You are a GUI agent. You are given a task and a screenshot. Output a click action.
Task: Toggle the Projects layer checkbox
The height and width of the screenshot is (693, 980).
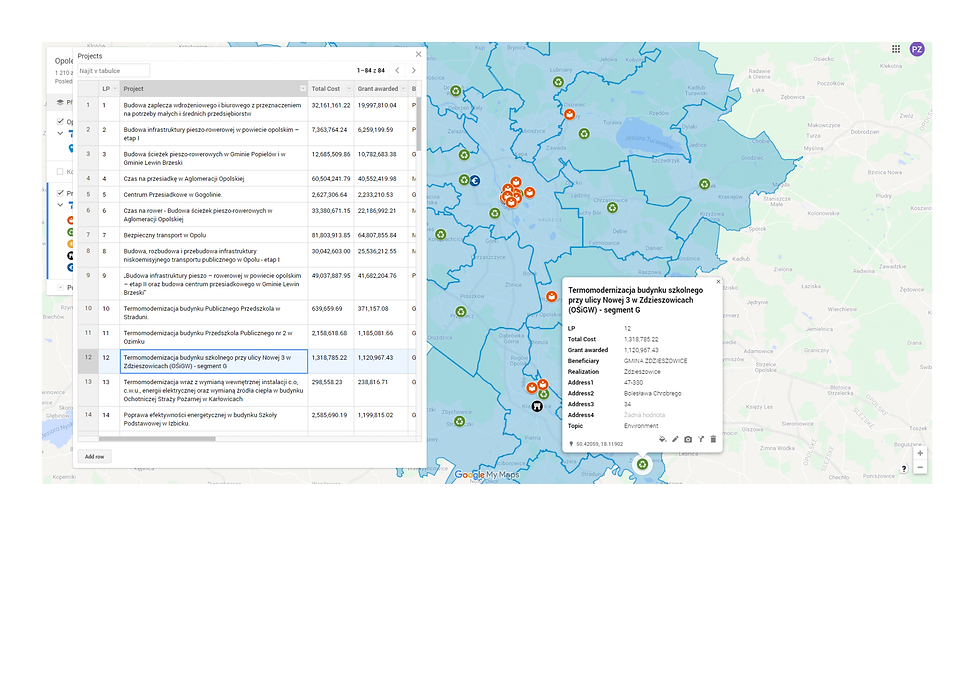[x=60, y=193]
